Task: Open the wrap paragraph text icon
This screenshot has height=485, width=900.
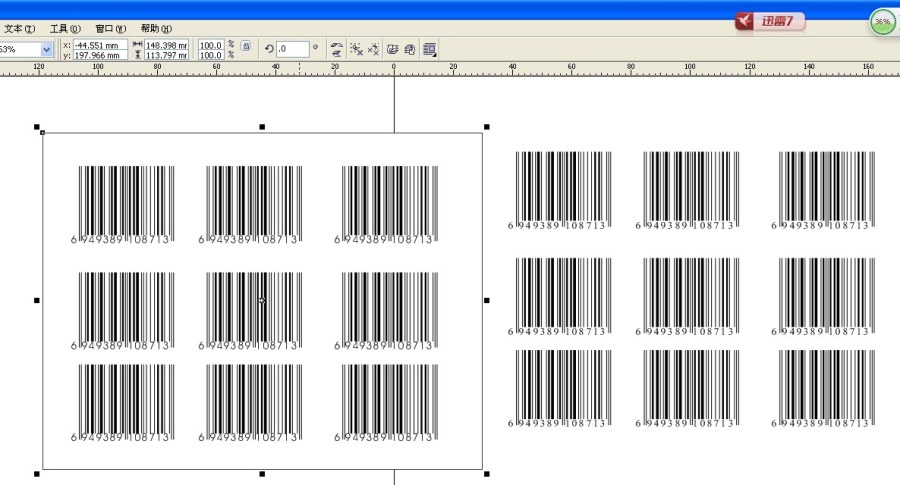Action: point(429,50)
